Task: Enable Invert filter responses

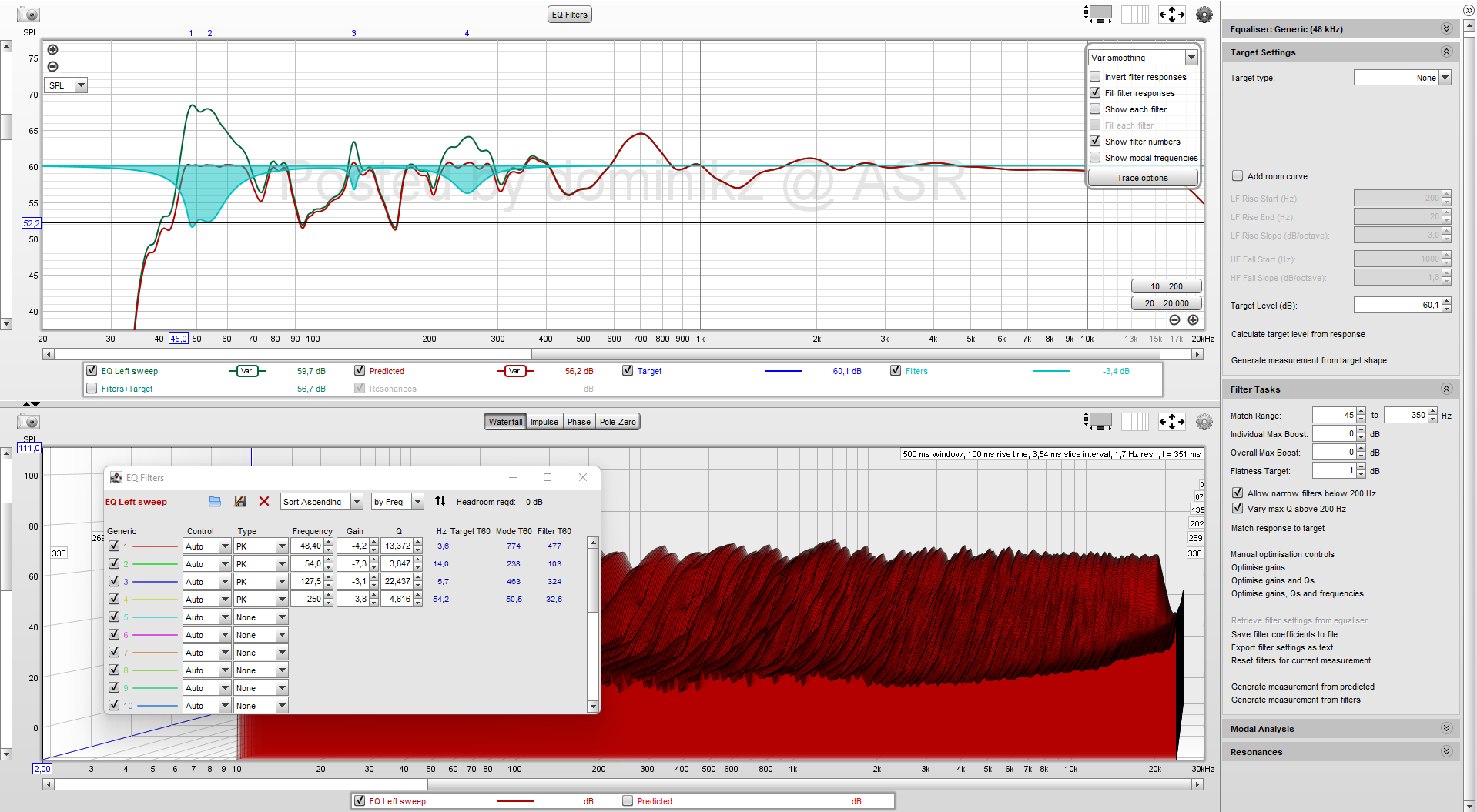Action: (1095, 76)
